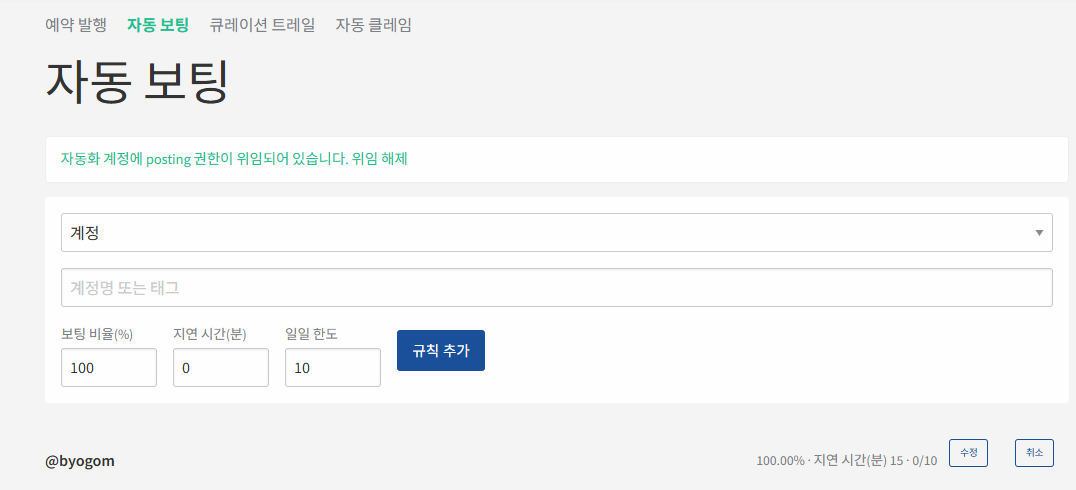
Task: Click the 보팅 비율 input showing 100
Action: pyautogui.click(x=108, y=368)
